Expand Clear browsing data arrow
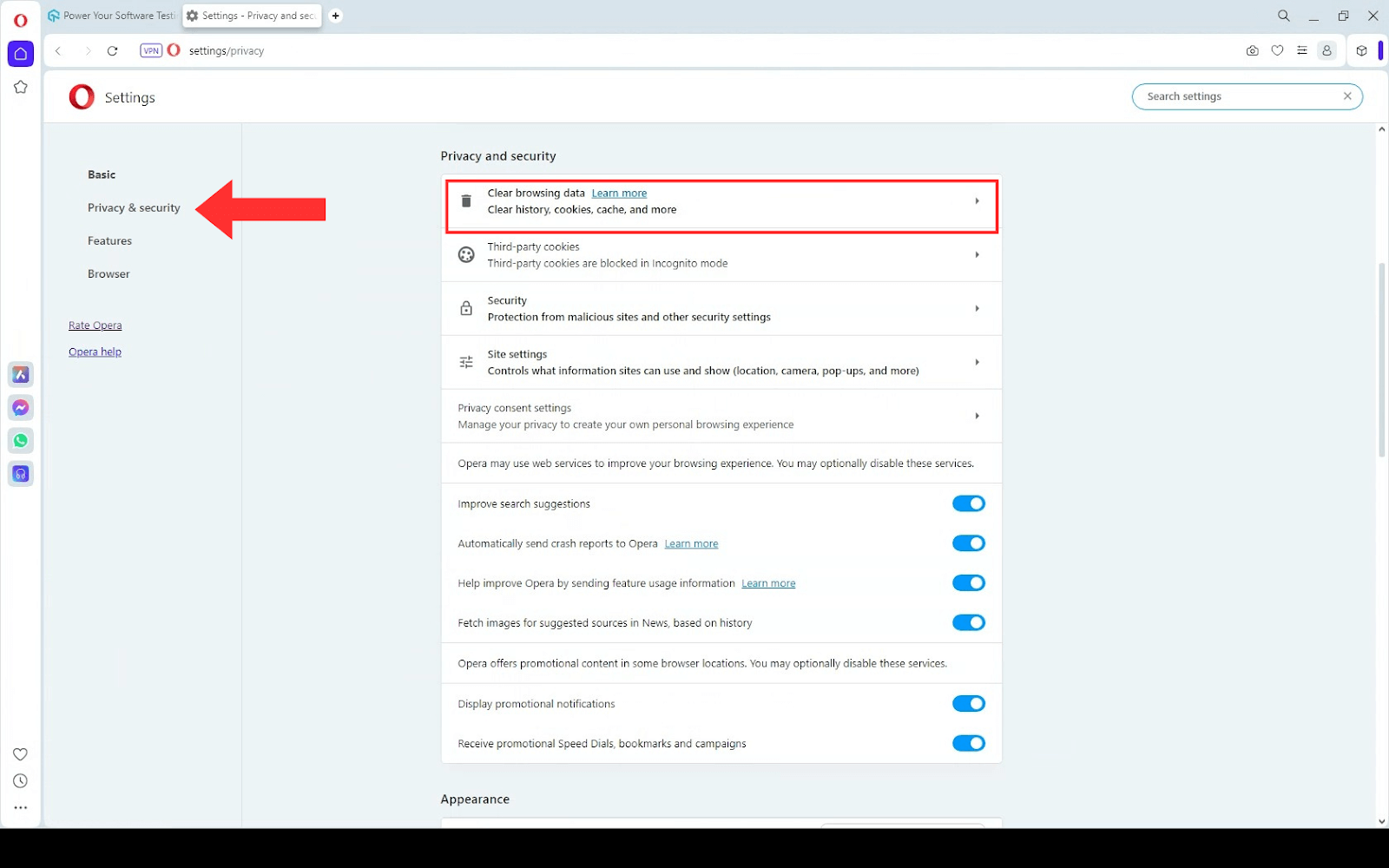This screenshot has height=868, width=1389. click(977, 201)
